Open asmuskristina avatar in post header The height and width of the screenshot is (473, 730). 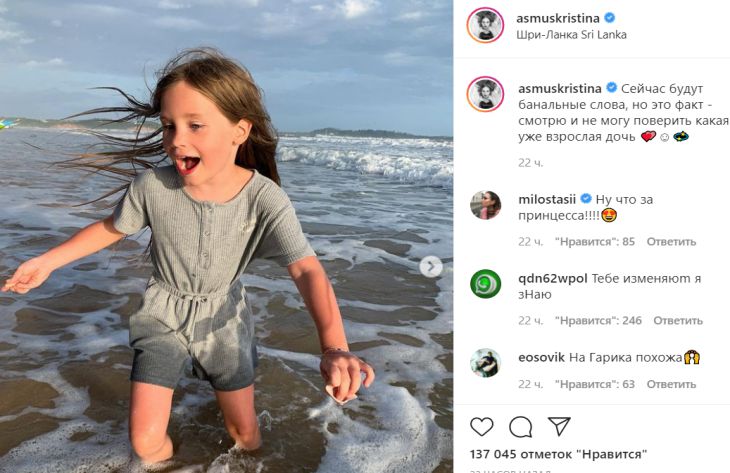click(x=485, y=25)
